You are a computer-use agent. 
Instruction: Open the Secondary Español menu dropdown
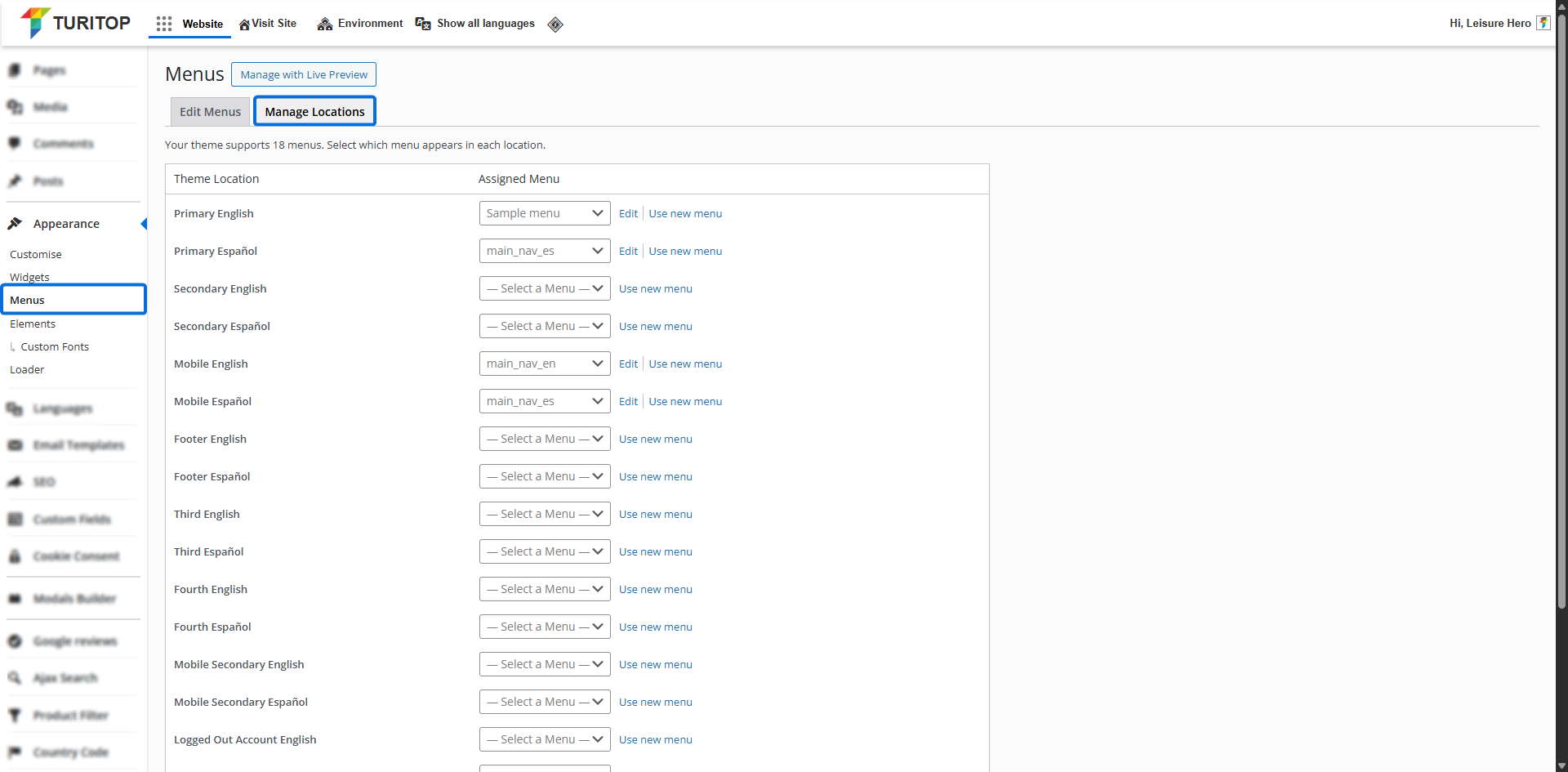pyautogui.click(x=544, y=326)
